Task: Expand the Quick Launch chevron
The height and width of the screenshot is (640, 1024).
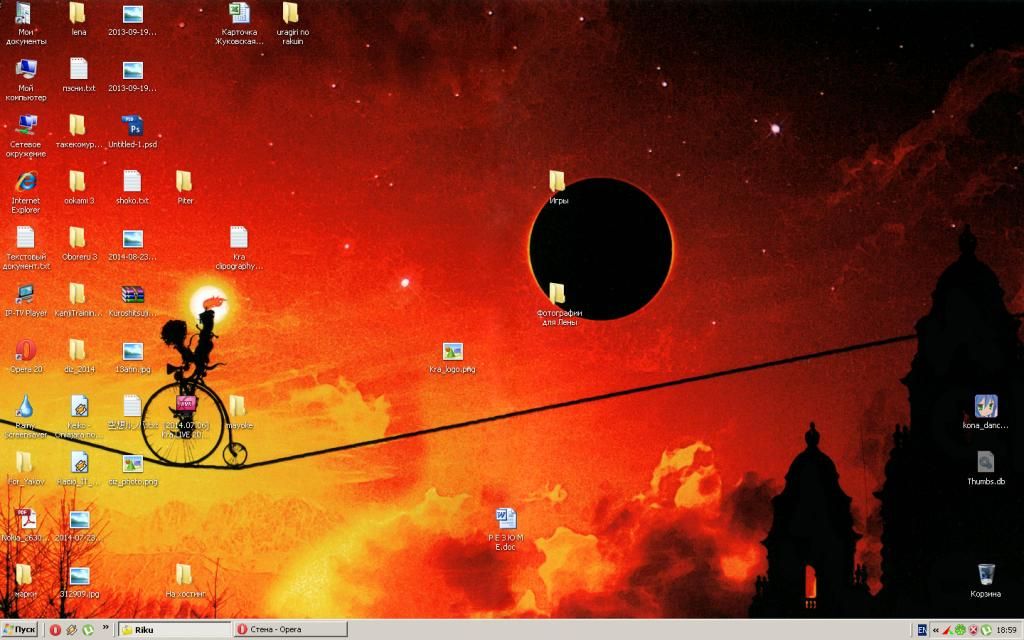Action: (x=106, y=628)
